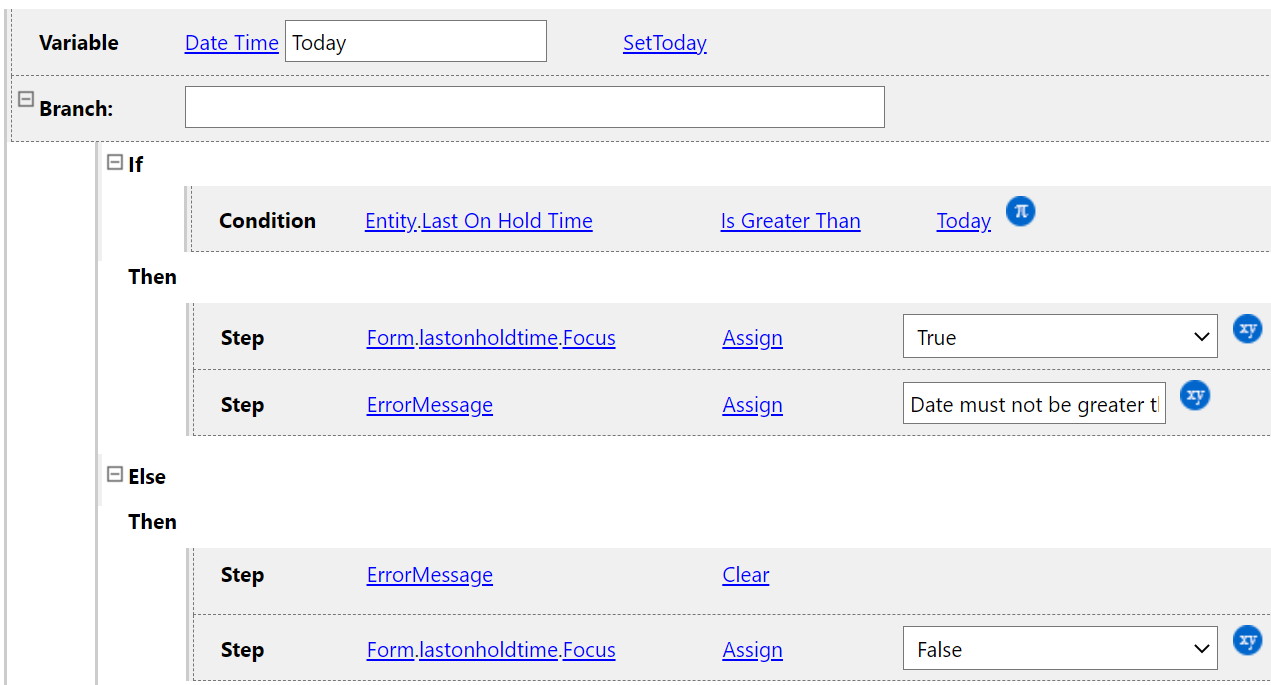Collapse the Branch section

point(26,100)
